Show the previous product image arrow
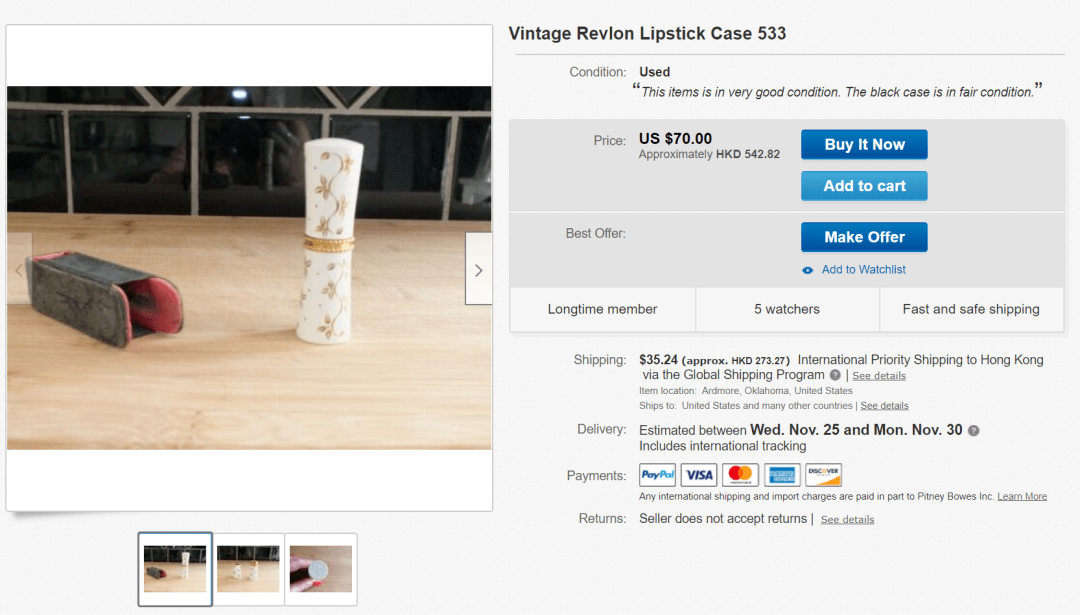This screenshot has height=615, width=1080. [19, 269]
